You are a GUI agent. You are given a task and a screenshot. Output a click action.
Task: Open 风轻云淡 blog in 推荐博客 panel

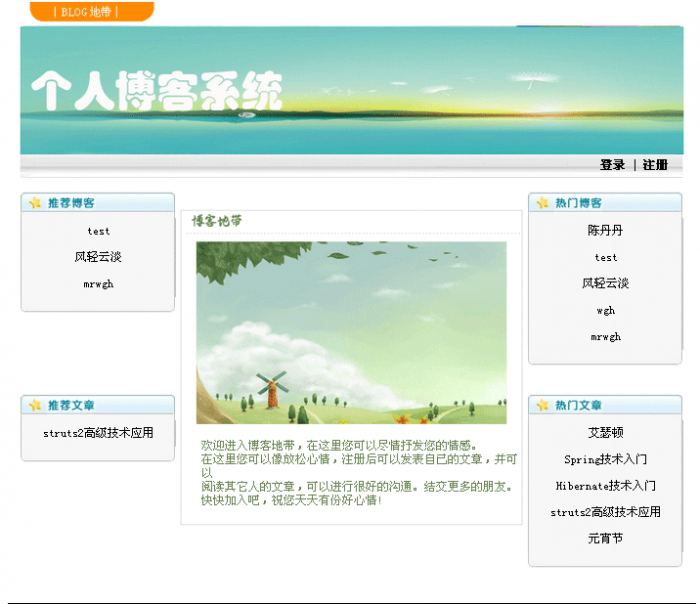pyautogui.click(x=98, y=257)
